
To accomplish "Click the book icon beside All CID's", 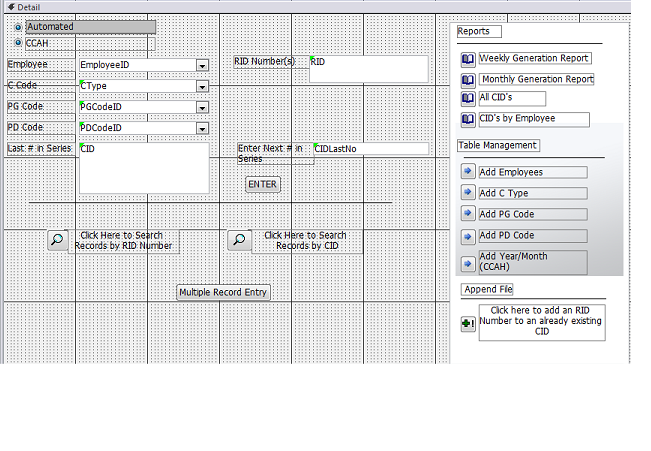I will coord(468,99).
